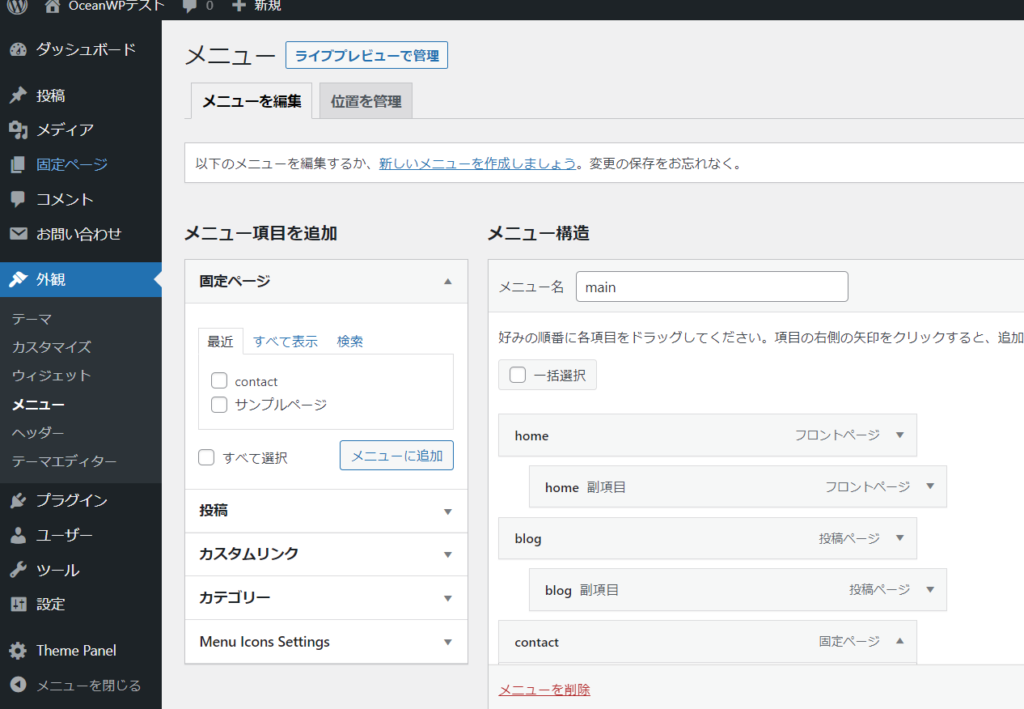This screenshot has width=1024, height=709.
Task: Select the すべて表示 pages tab
Action: 285,341
